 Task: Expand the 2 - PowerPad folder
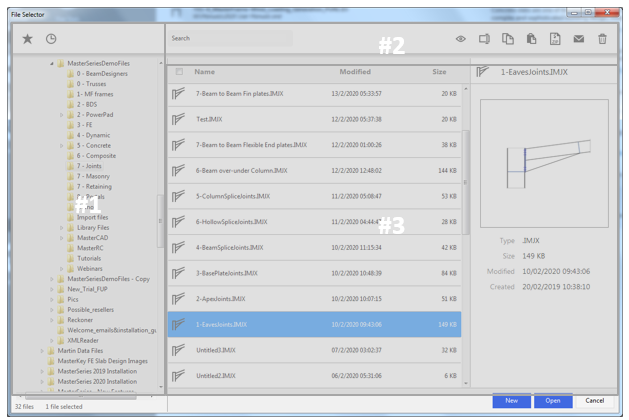60,115
